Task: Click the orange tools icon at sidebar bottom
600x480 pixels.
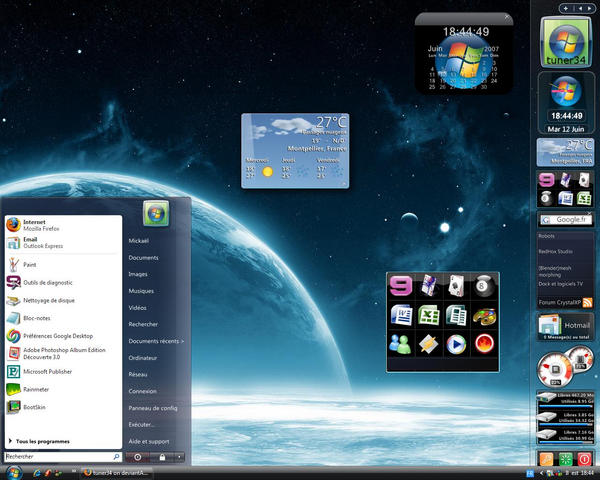Action: [546, 459]
